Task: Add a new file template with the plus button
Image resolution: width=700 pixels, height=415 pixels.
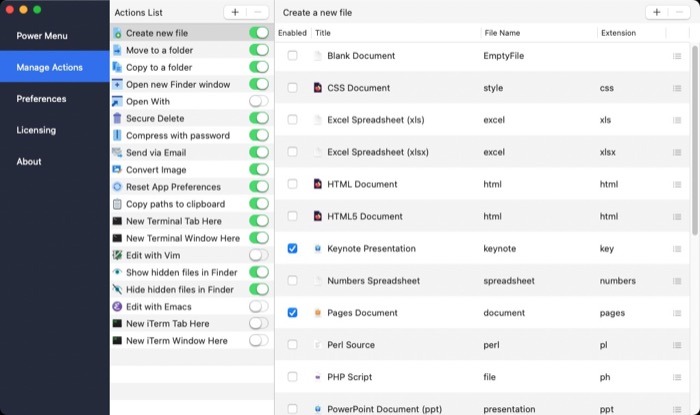Action: [x=657, y=12]
